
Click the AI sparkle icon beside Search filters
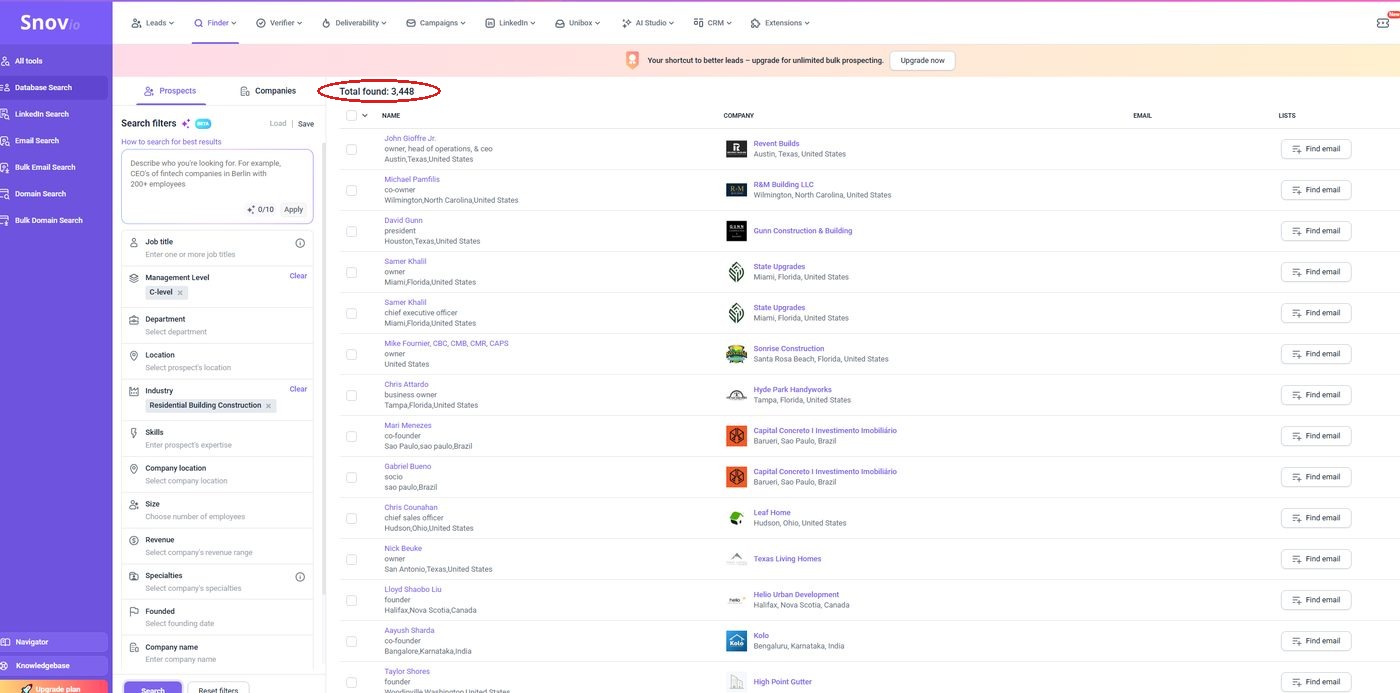(186, 124)
